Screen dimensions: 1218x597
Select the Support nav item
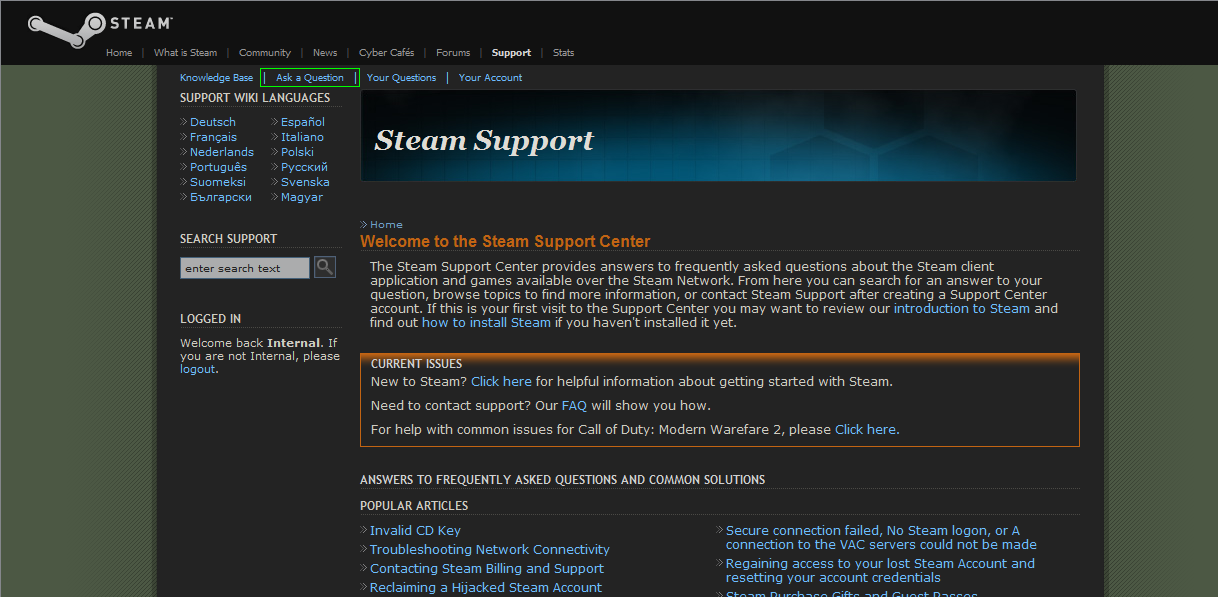(511, 53)
